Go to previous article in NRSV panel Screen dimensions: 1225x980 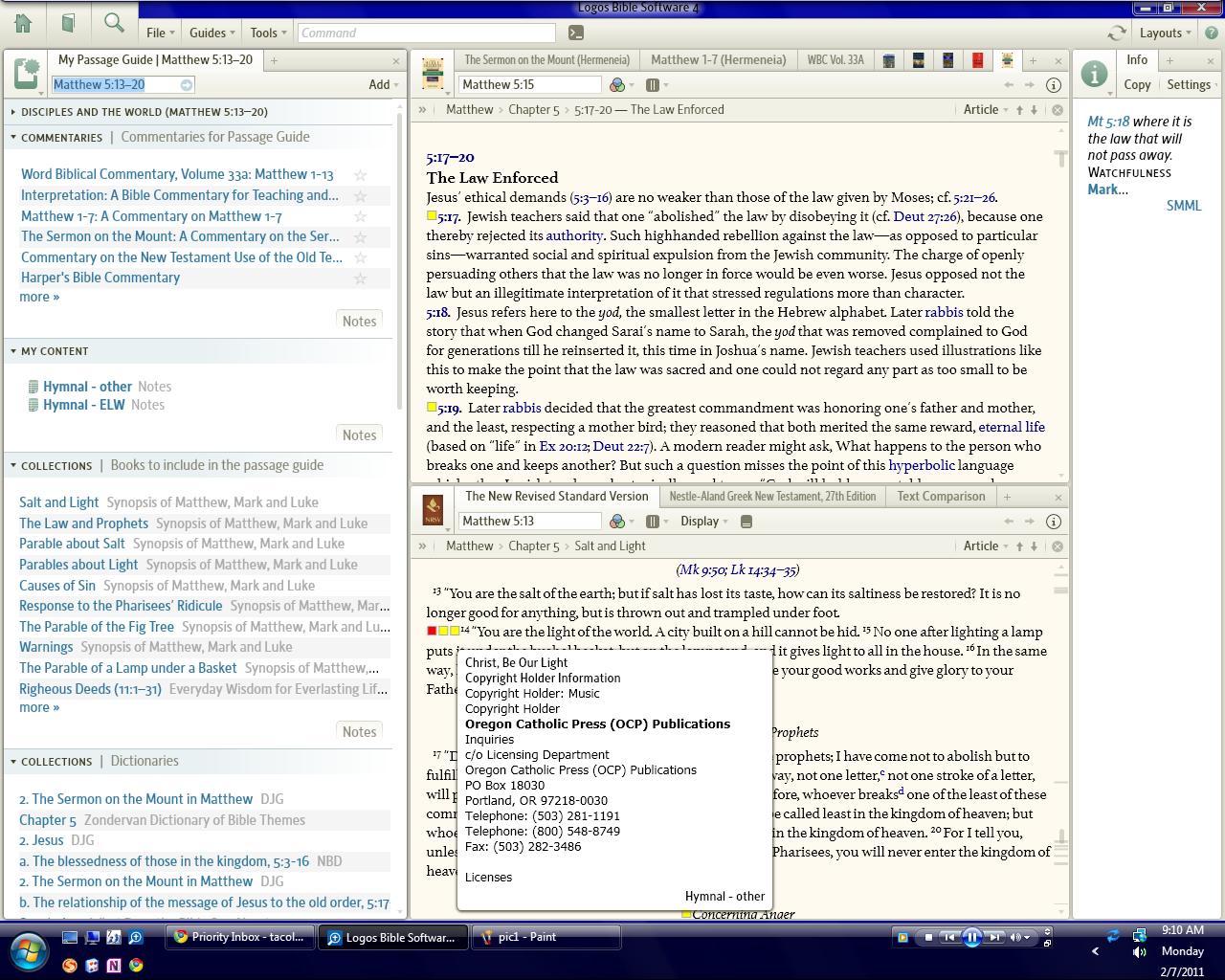1020,546
